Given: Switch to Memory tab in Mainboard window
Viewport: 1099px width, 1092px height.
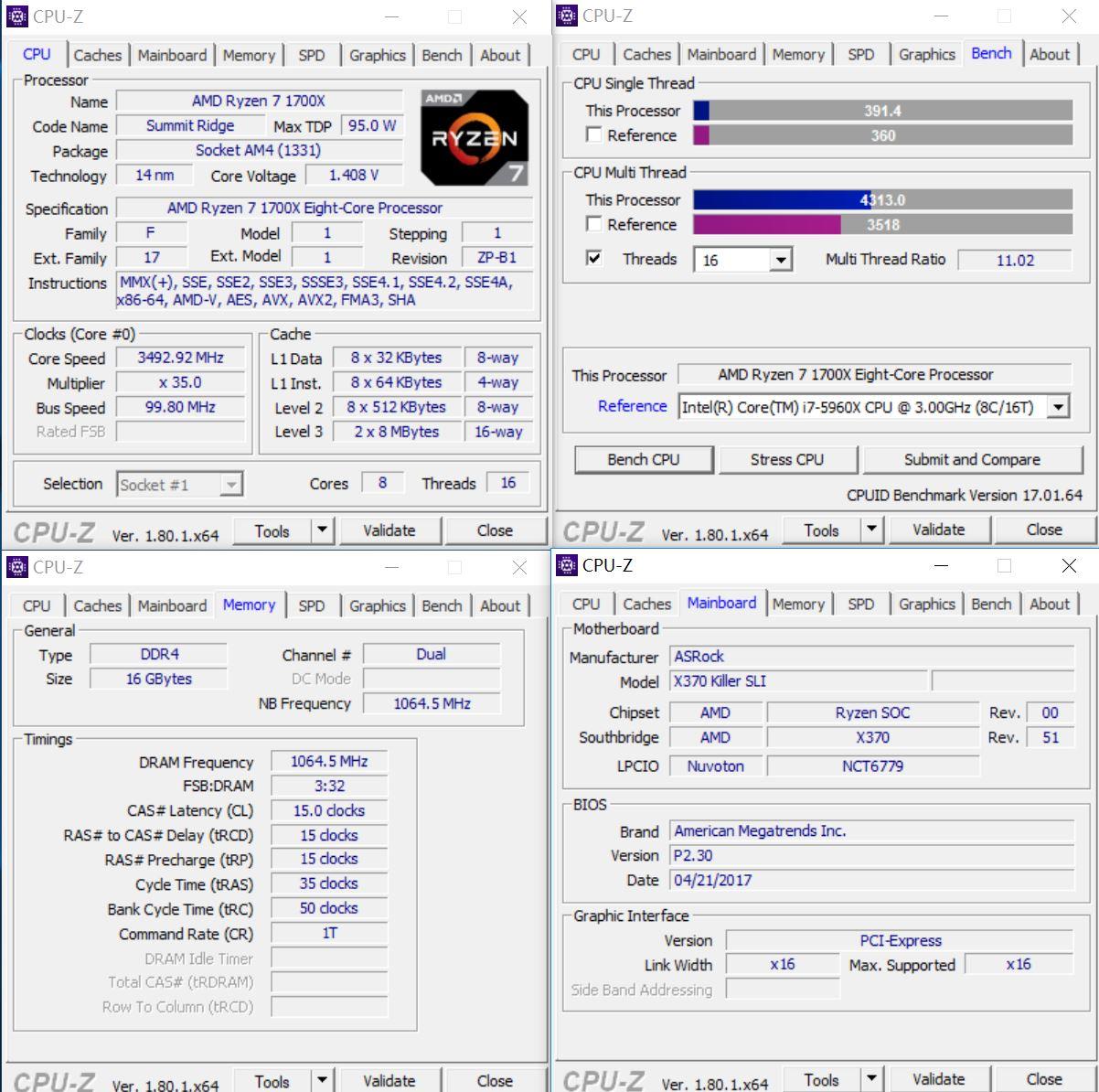Looking at the screenshot, I should tap(798, 604).
